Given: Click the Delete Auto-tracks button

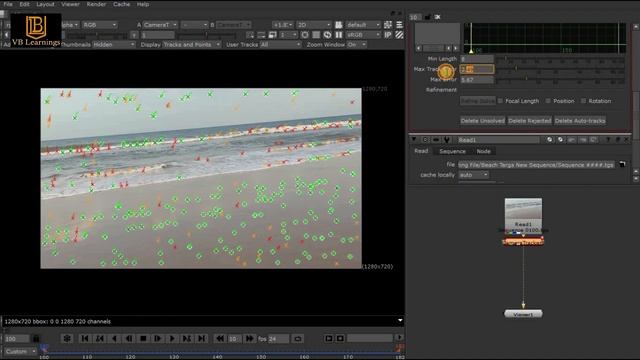Looking at the screenshot, I should 580,121.
